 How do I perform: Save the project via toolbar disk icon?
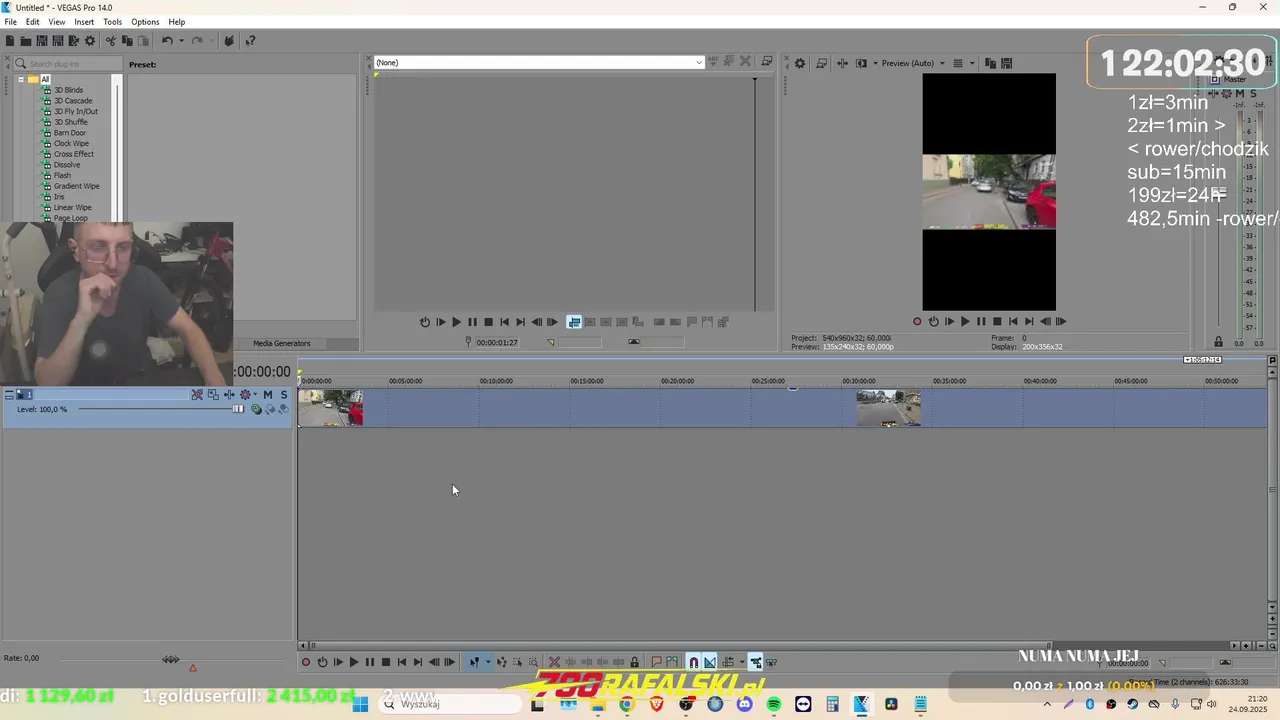coord(42,41)
